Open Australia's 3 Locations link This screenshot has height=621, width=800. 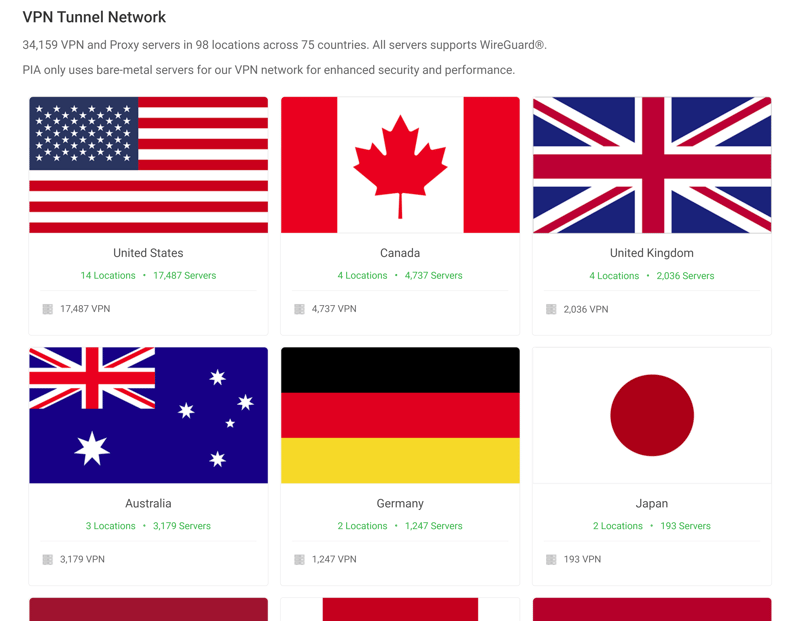111,526
